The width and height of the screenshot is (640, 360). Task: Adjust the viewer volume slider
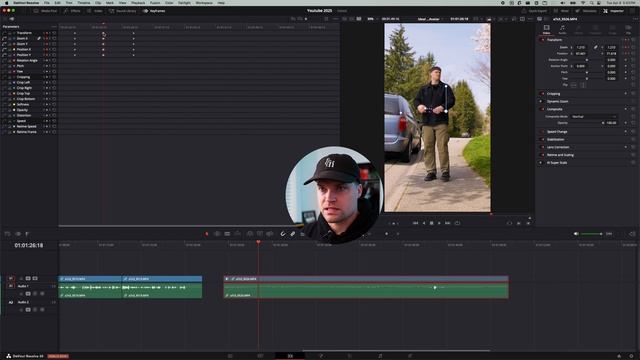[591, 234]
